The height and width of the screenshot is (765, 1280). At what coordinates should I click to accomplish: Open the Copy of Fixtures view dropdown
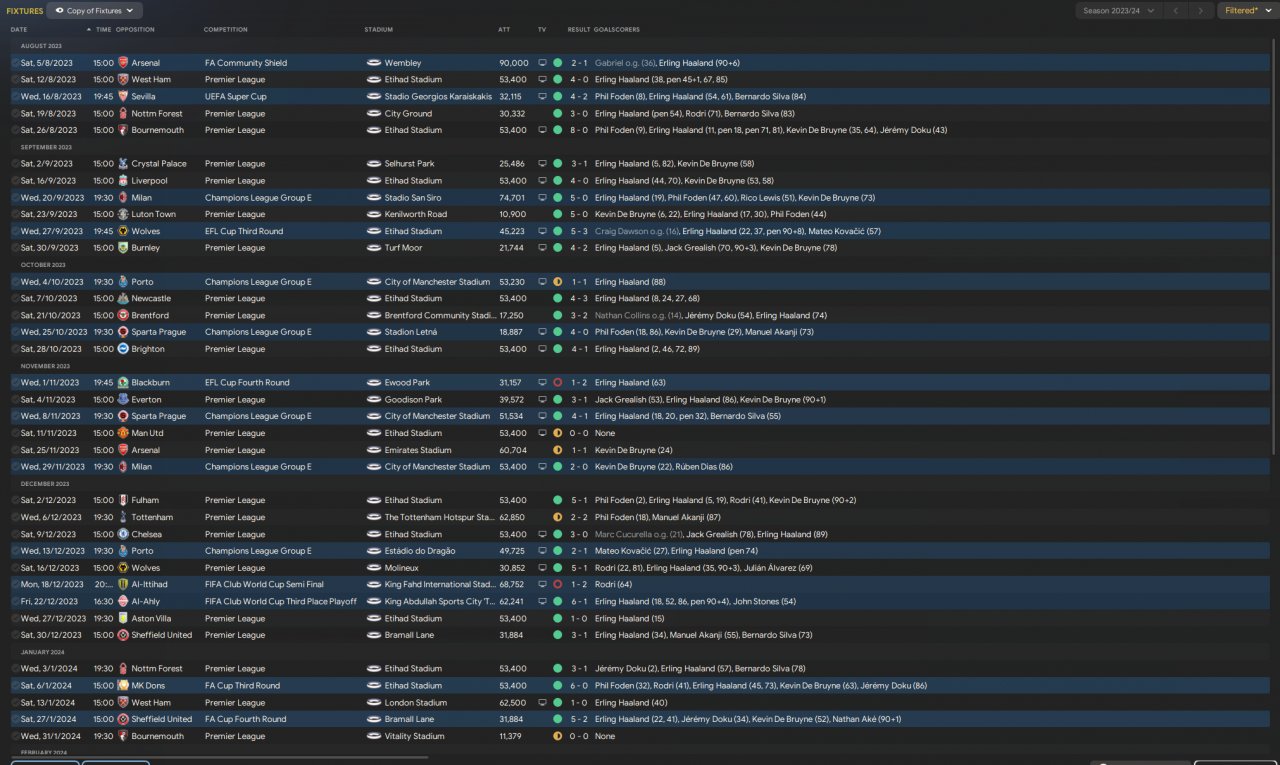[95, 10]
